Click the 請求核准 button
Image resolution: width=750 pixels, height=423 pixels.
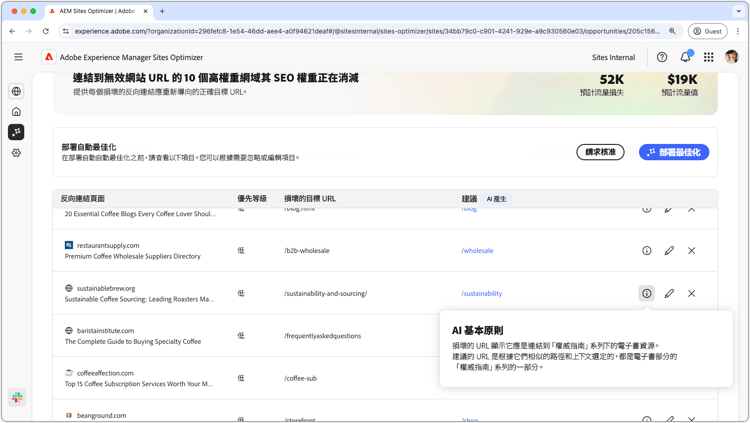tap(600, 152)
